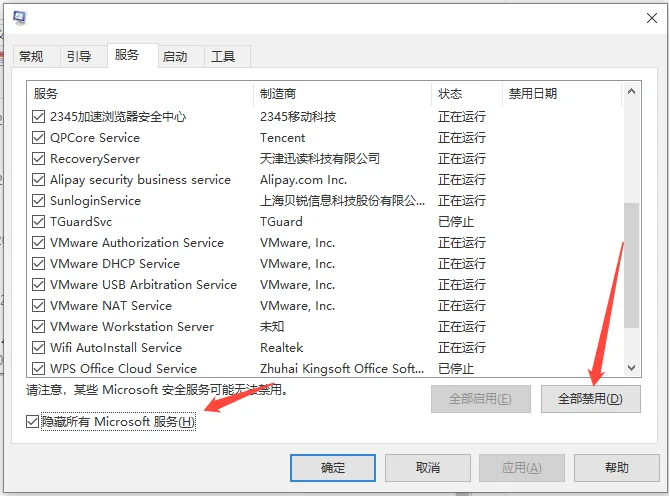Uncheck VMware DHCP Service checkbox
This screenshot has width=670, height=497.
pos(38,263)
